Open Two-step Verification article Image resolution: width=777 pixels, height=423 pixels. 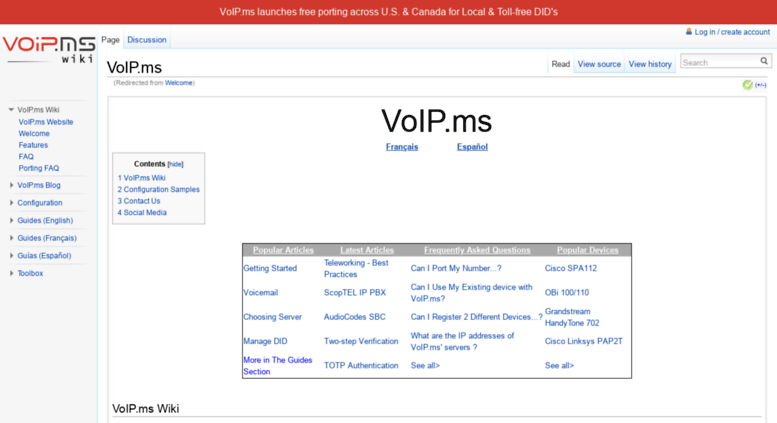tap(361, 341)
